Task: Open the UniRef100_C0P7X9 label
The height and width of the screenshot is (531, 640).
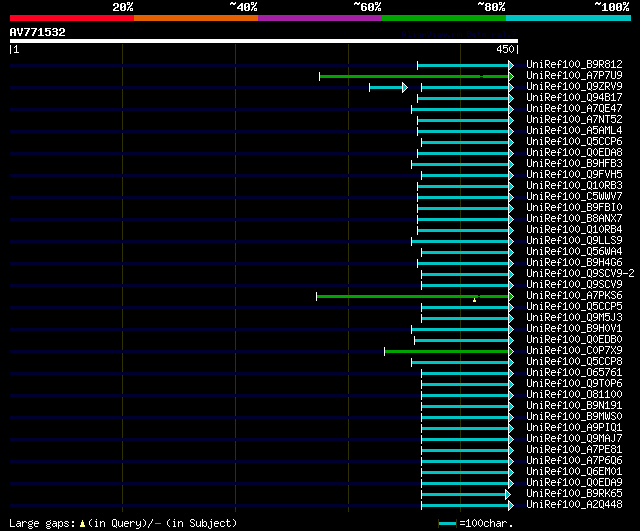Action: tap(574, 351)
